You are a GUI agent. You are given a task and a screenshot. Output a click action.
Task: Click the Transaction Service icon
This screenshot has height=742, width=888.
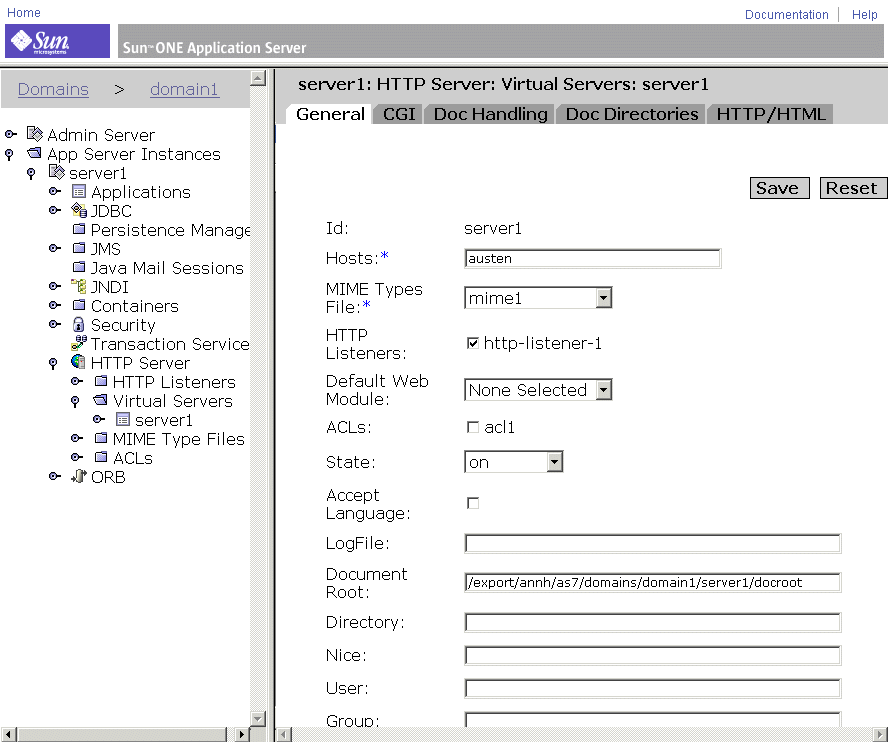[x=79, y=343]
